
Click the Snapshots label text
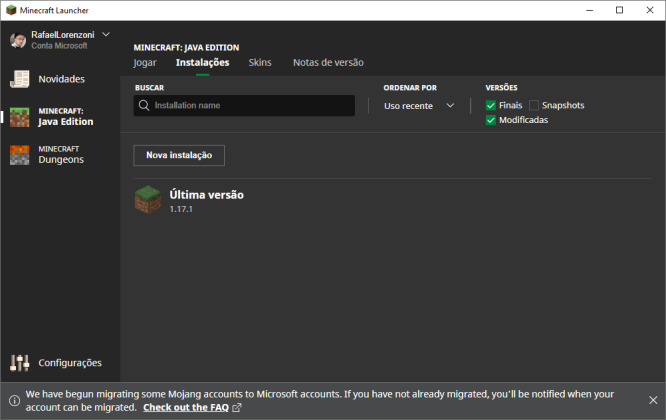[x=563, y=105]
